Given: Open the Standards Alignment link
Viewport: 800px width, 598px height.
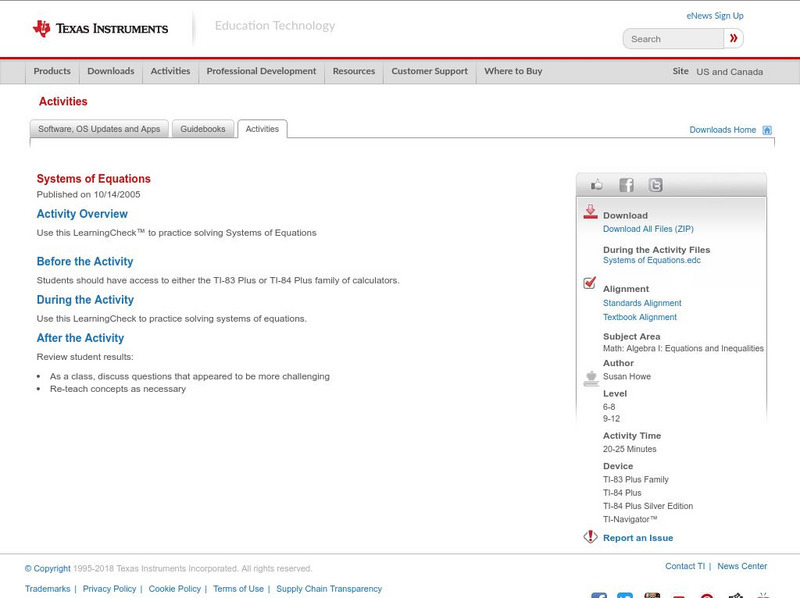Looking at the screenshot, I should 642,303.
